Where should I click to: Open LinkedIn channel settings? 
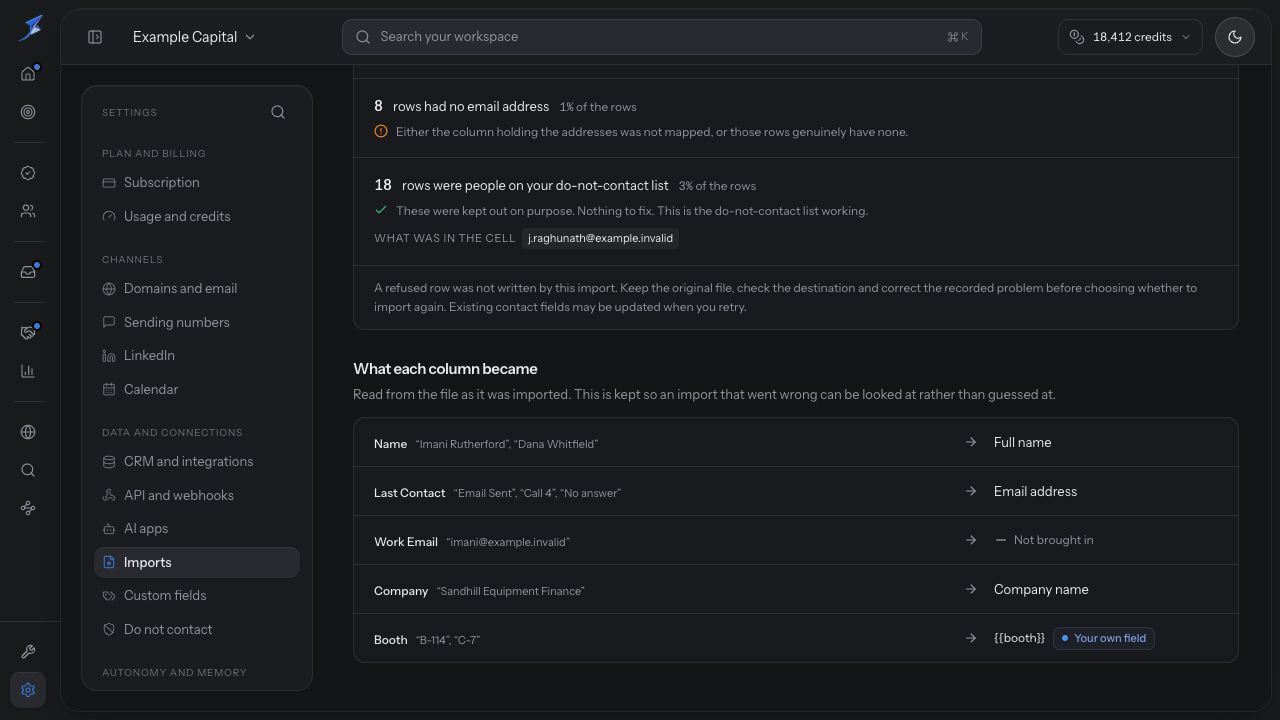point(197,356)
